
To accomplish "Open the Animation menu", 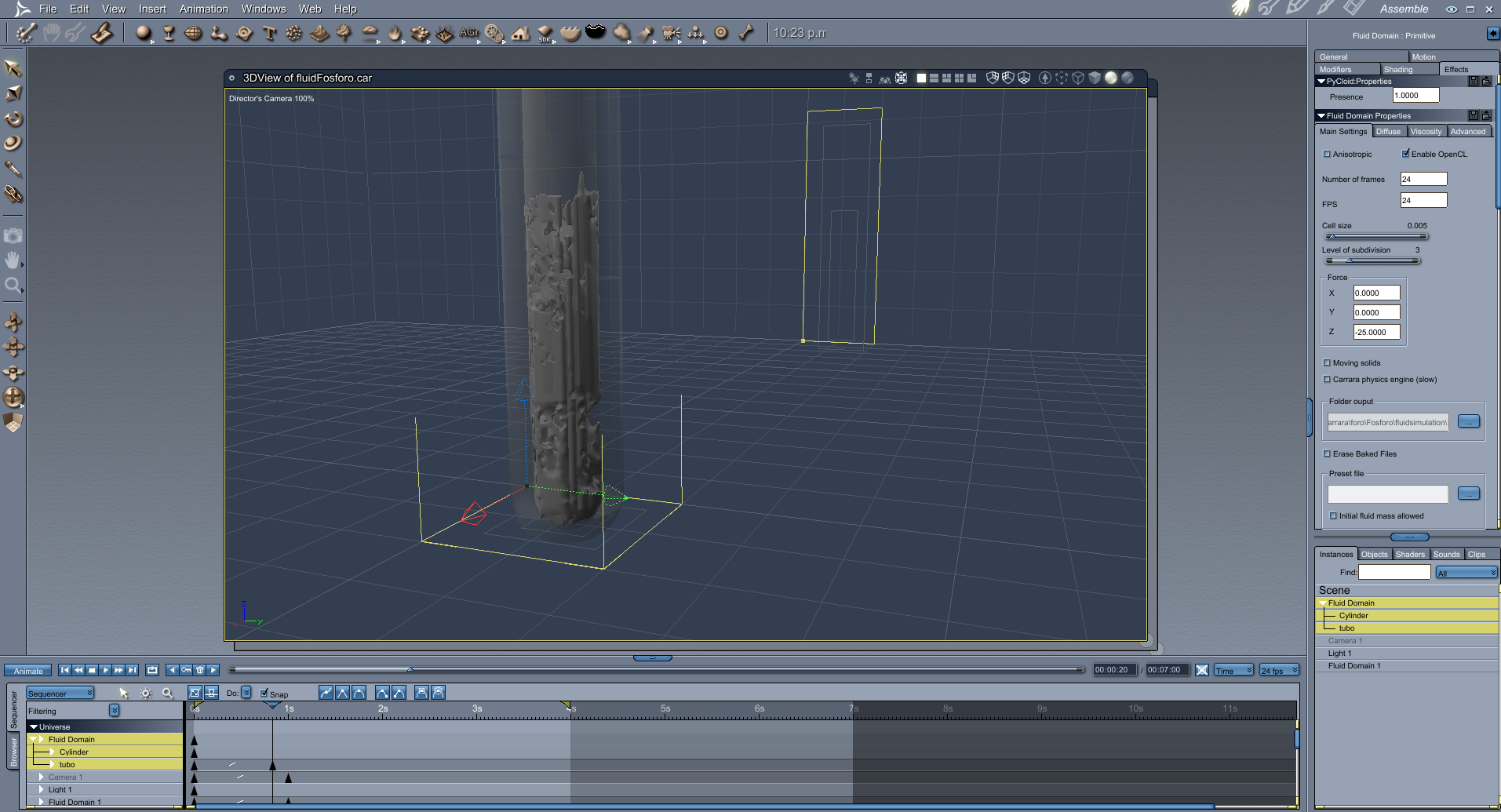I will pos(204,9).
